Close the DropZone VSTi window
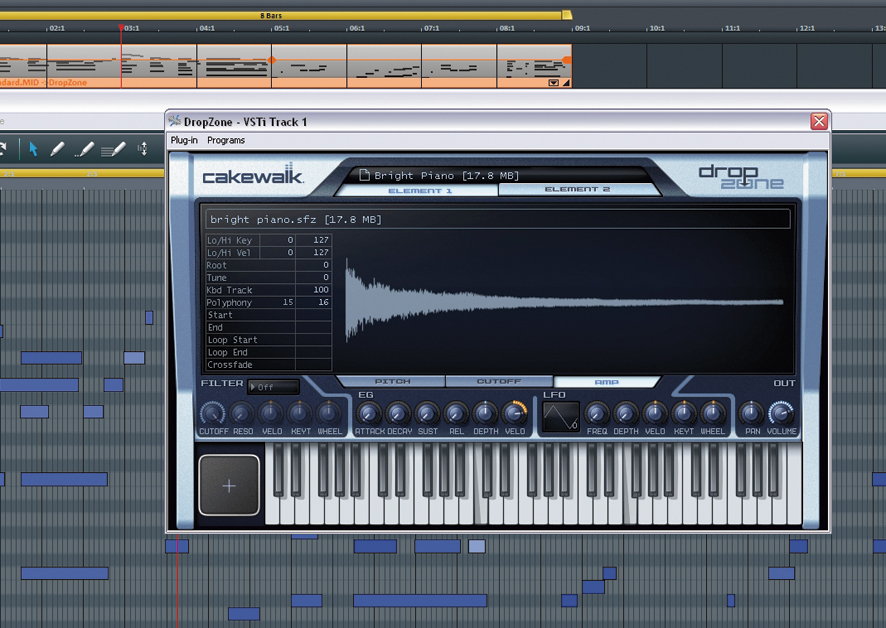The height and width of the screenshot is (628, 886). point(819,121)
